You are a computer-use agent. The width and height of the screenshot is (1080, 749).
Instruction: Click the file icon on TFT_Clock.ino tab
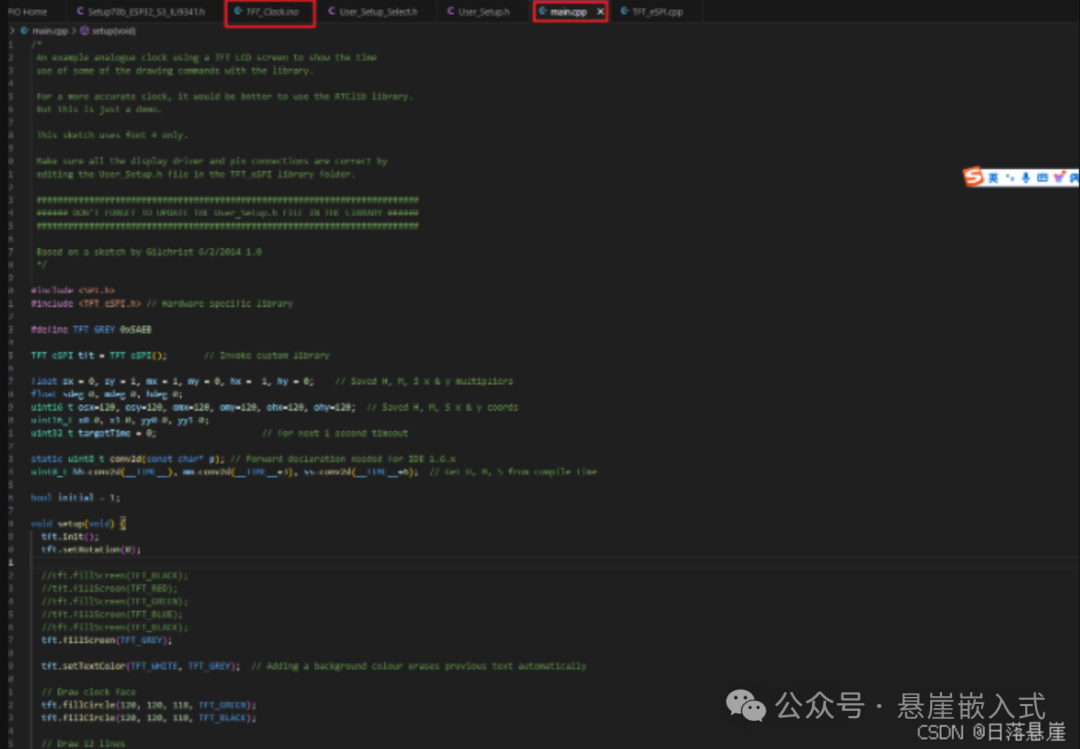237,11
